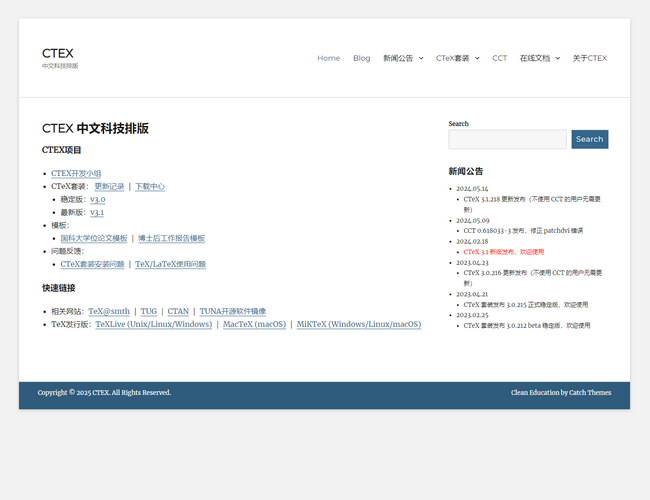The height and width of the screenshot is (500, 650).
Task: Open the 国科大学位论文模板 link
Action: 94,238
